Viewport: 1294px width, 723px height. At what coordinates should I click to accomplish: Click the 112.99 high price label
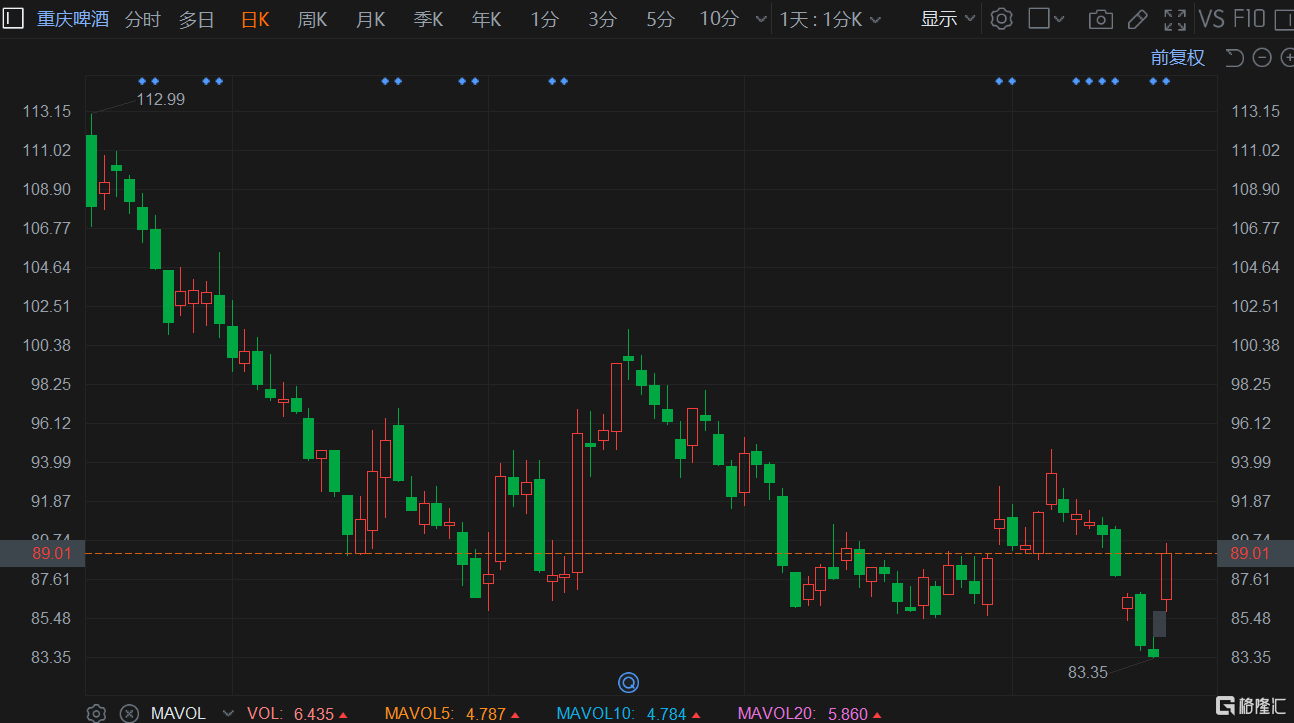tap(161, 99)
